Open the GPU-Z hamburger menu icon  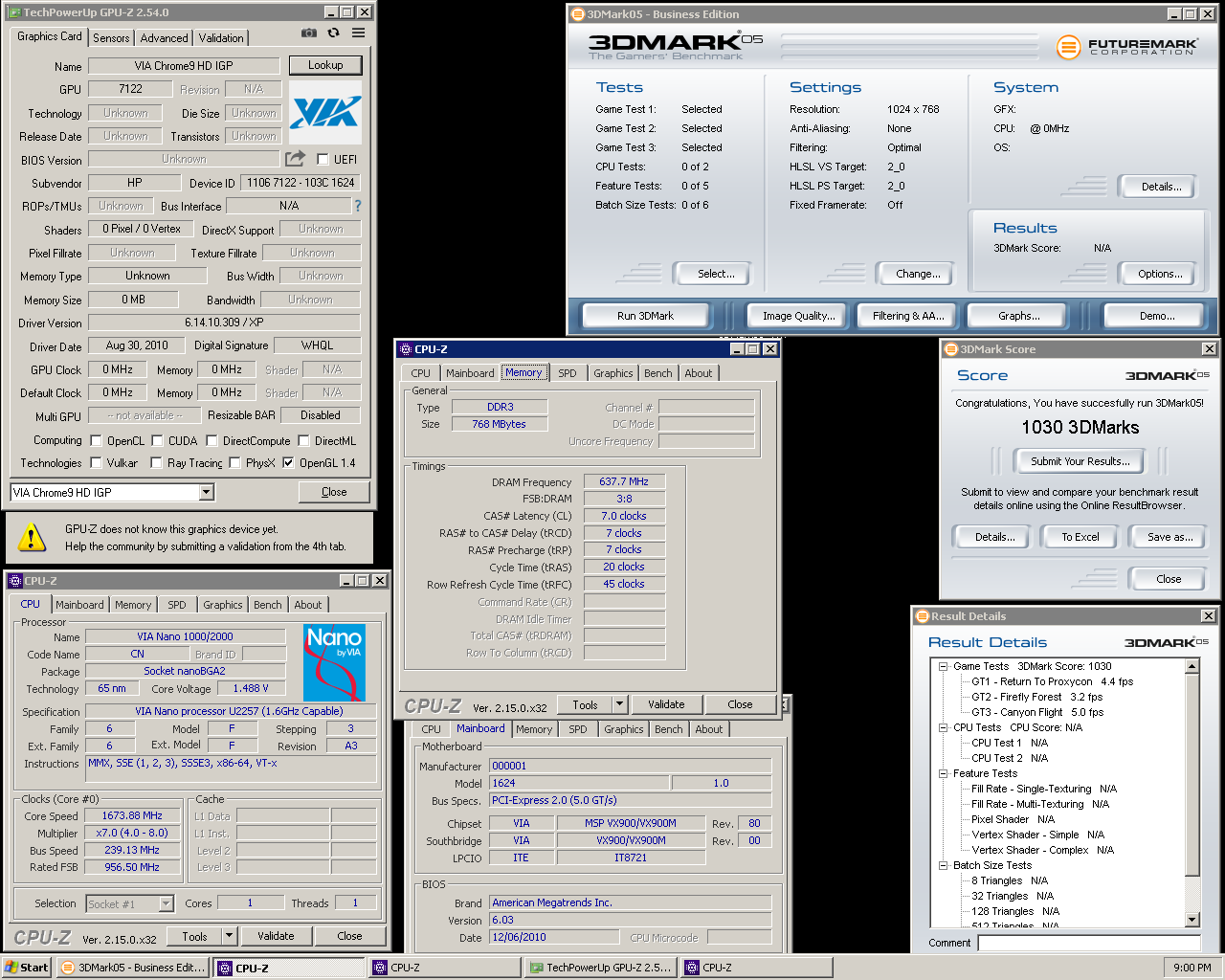click(x=358, y=33)
